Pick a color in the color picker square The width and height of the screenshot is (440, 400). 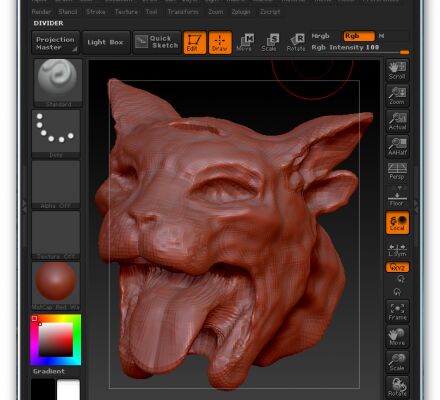pos(56,339)
